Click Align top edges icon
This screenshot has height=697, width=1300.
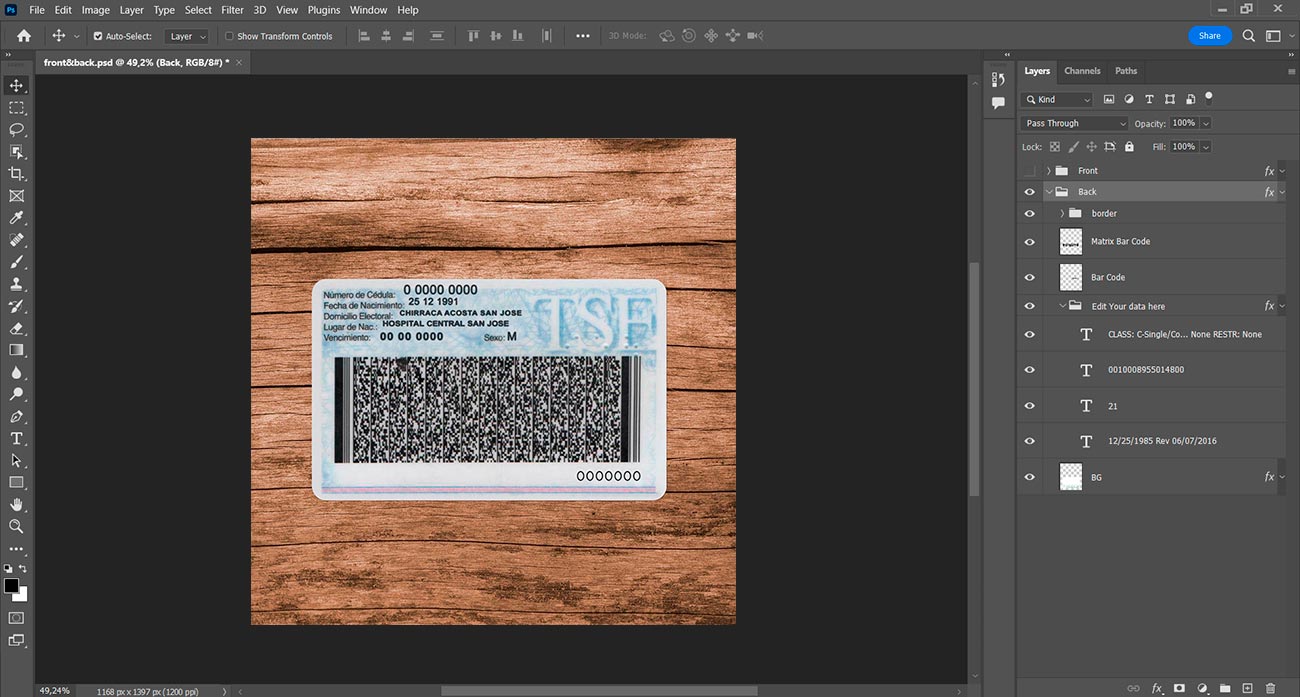tap(474, 36)
